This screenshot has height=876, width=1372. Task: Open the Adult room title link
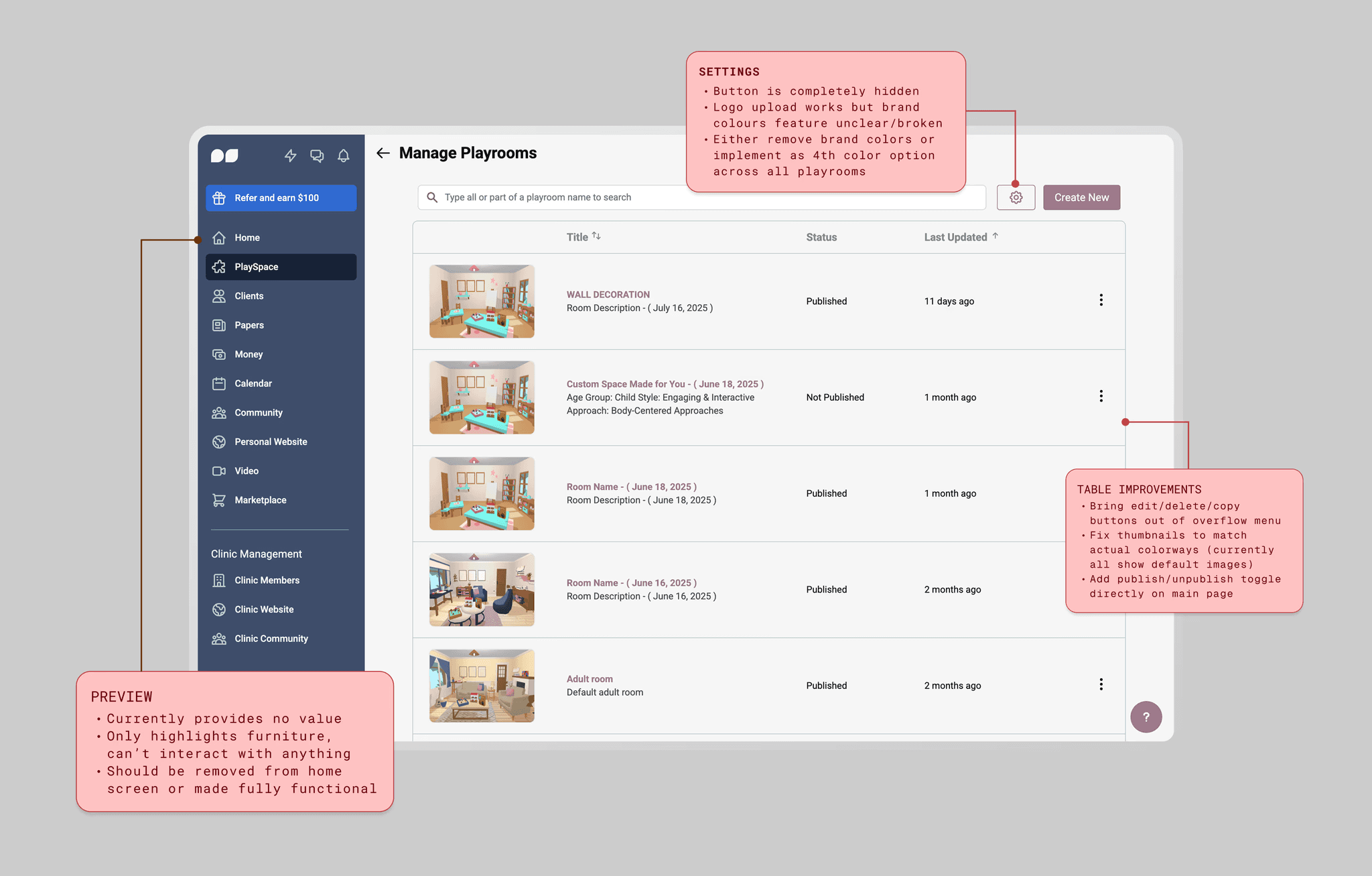[x=590, y=679]
